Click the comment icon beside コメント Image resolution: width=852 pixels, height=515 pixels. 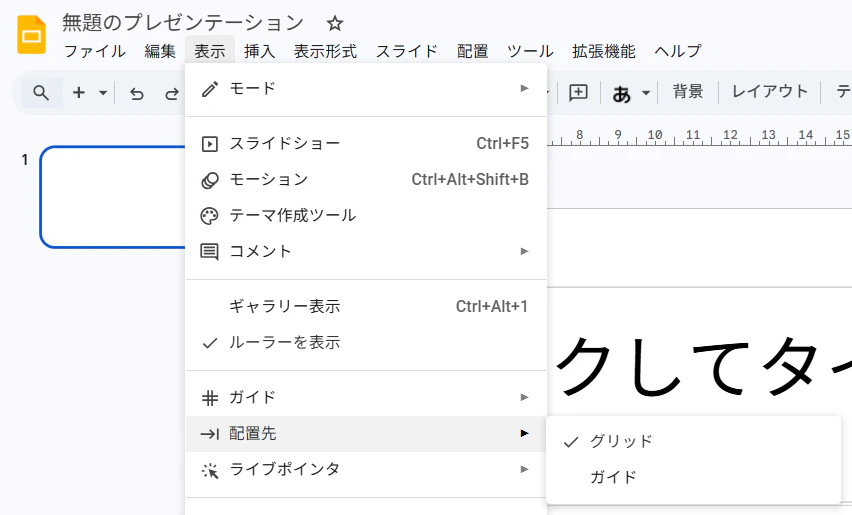coord(210,252)
